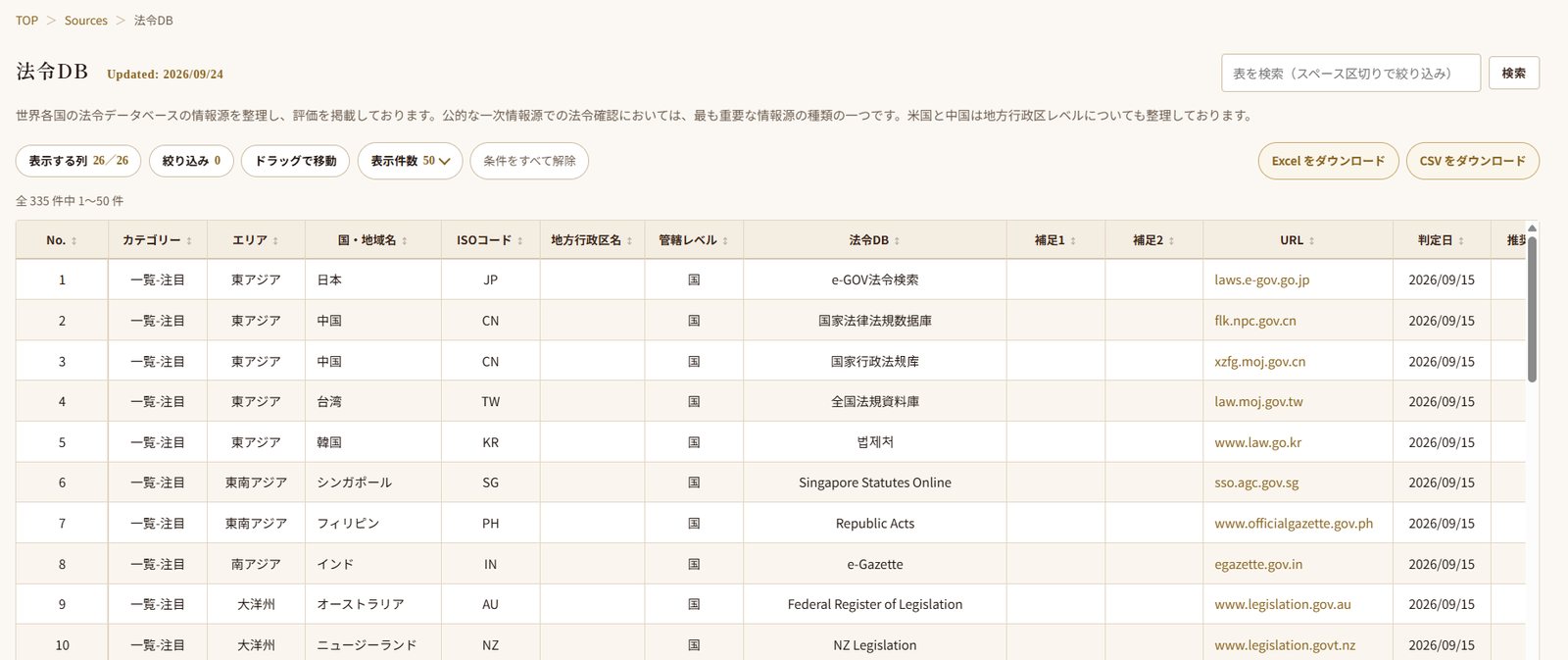Click the 法令DB column sort arrows

coord(897,241)
